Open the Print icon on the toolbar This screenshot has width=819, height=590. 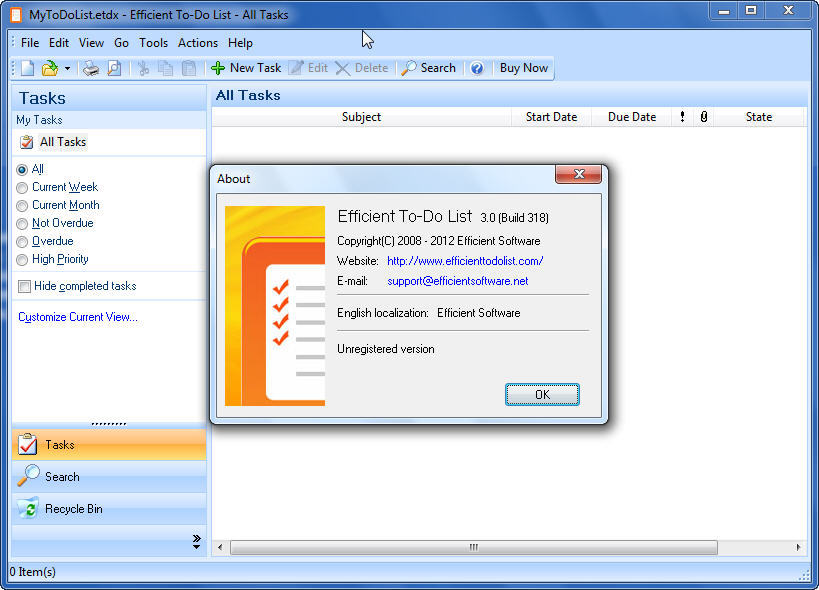[x=88, y=68]
